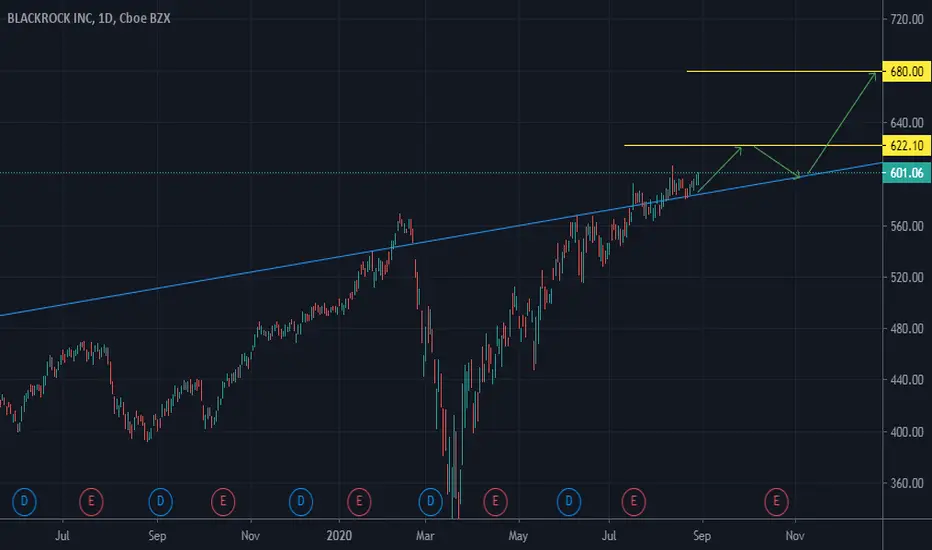Click the dividend marker between May and Jul 2020
The height and width of the screenshot is (550, 932).
click(x=569, y=501)
